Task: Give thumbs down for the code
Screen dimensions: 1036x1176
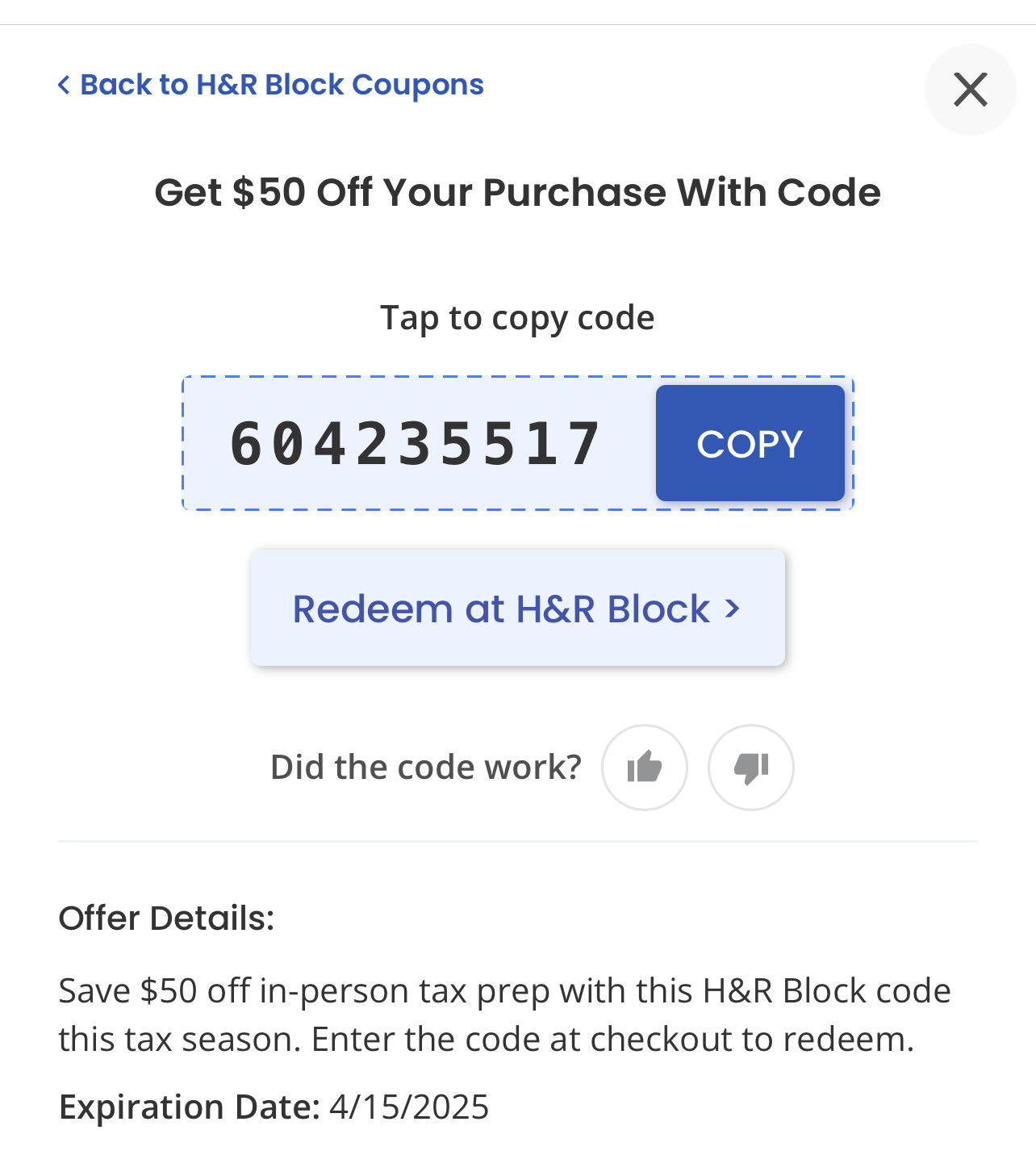Action: [x=751, y=768]
